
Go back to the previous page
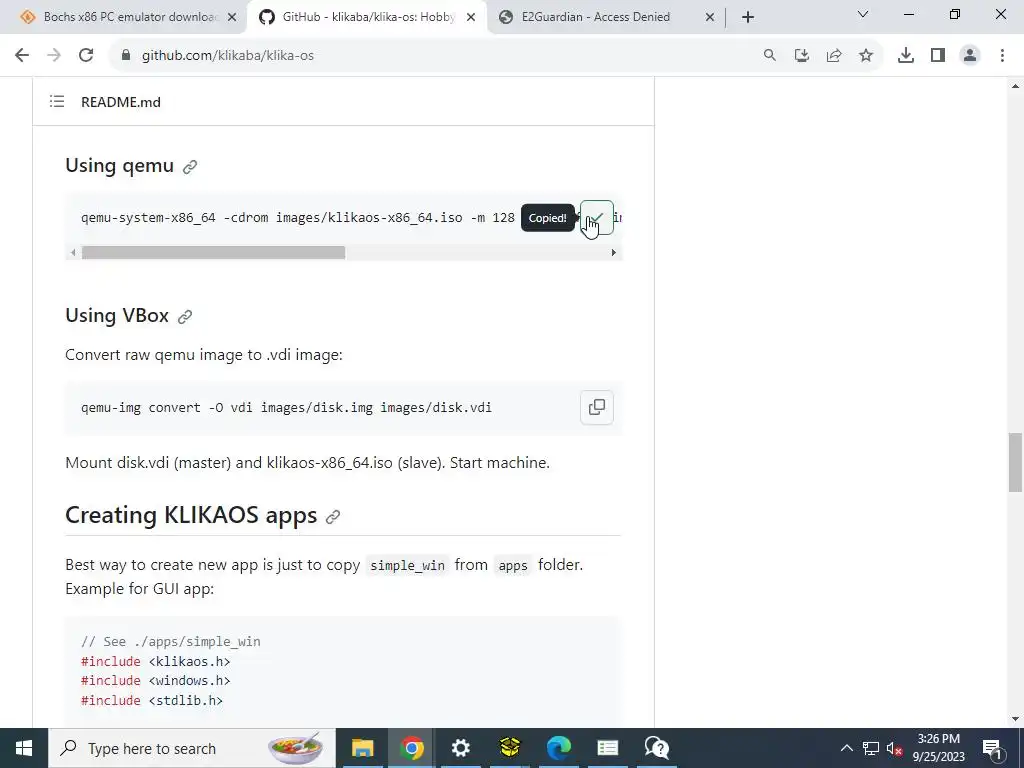click(x=22, y=56)
